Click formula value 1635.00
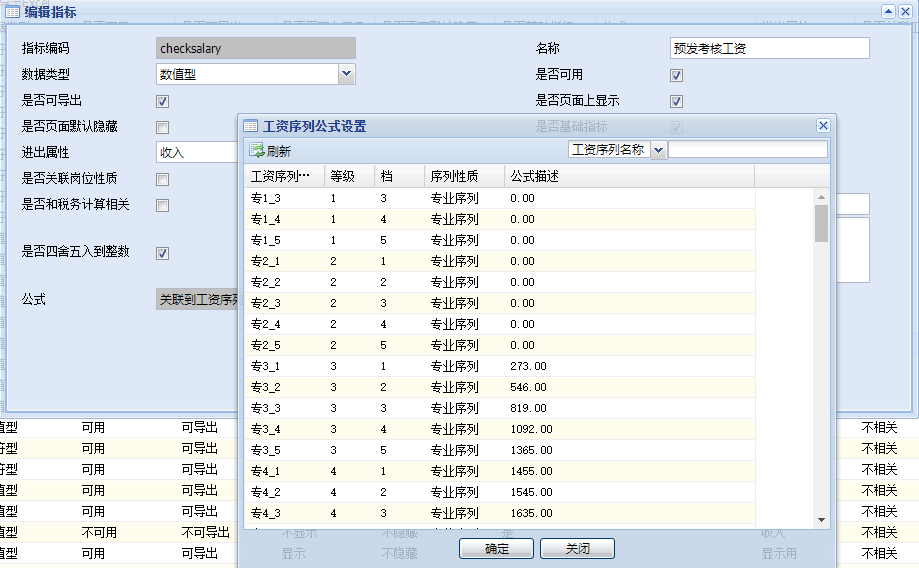This screenshot has height=568, width=919. [x=531, y=513]
